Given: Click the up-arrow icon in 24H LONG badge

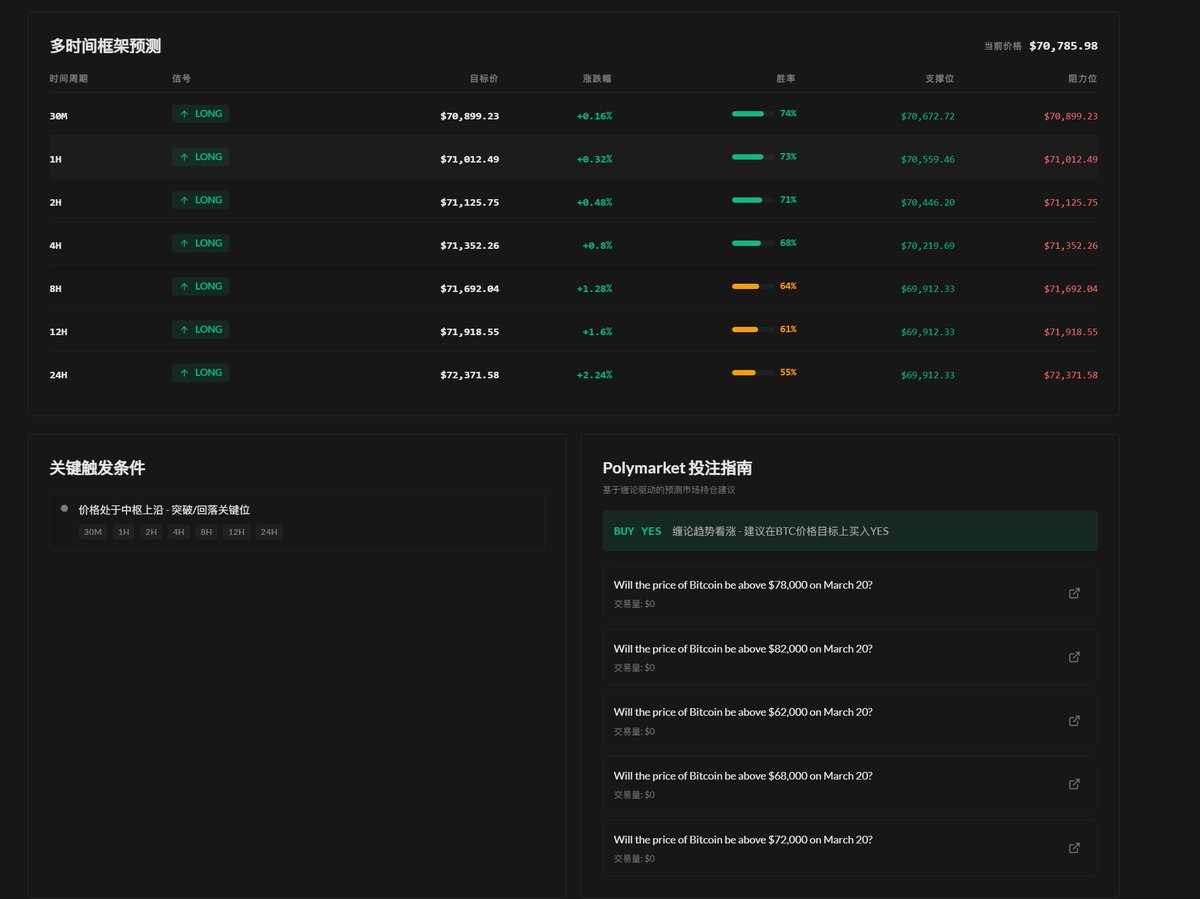Looking at the screenshot, I should (184, 373).
